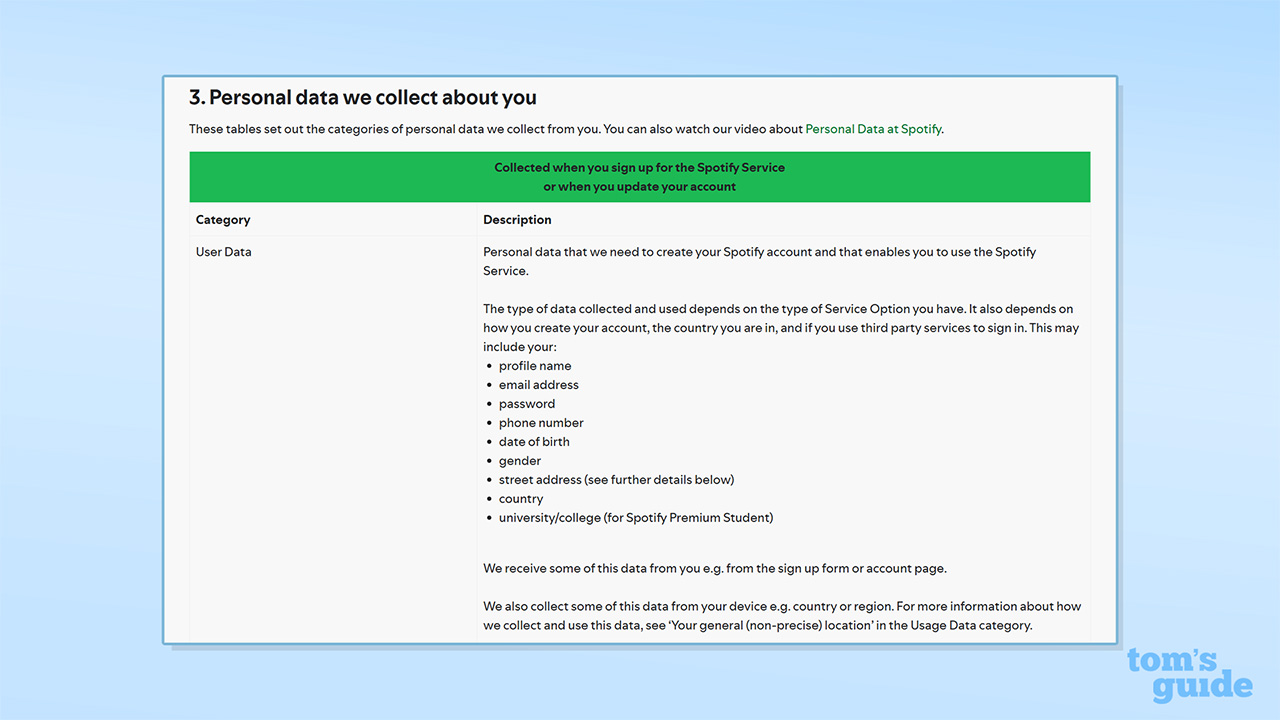Click the "university/college (for Spotify Premium Student)" item
Image resolution: width=1280 pixels, height=720 pixels.
636,518
